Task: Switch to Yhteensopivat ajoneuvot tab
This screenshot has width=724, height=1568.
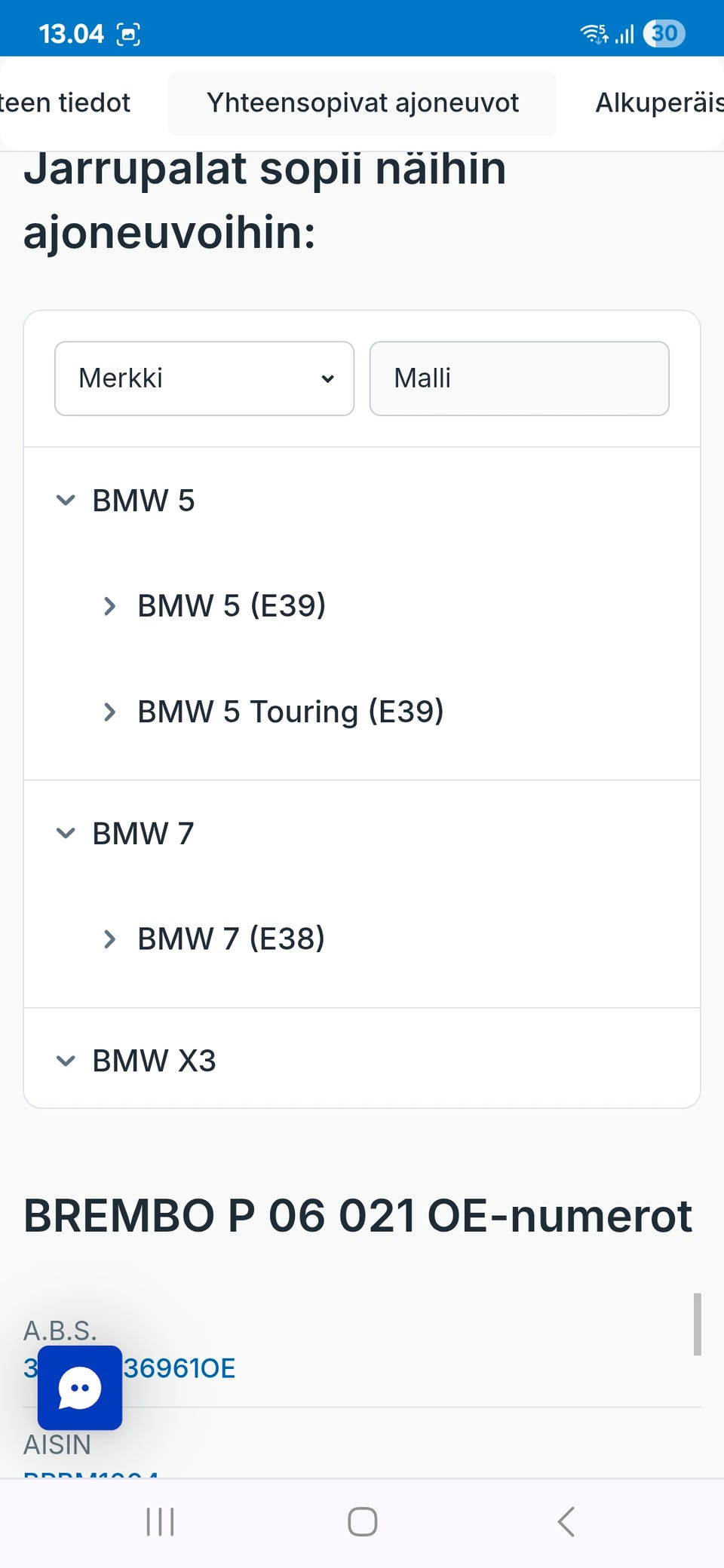Action: coord(362,103)
